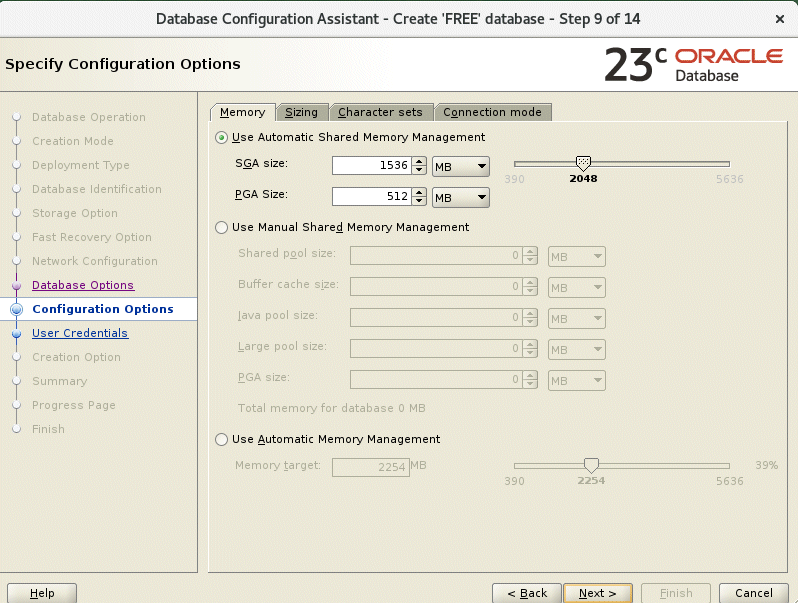The width and height of the screenshot is (798, 603).
Task: Click the User Credentials step bullet icon
Action: tap(16, 334)
